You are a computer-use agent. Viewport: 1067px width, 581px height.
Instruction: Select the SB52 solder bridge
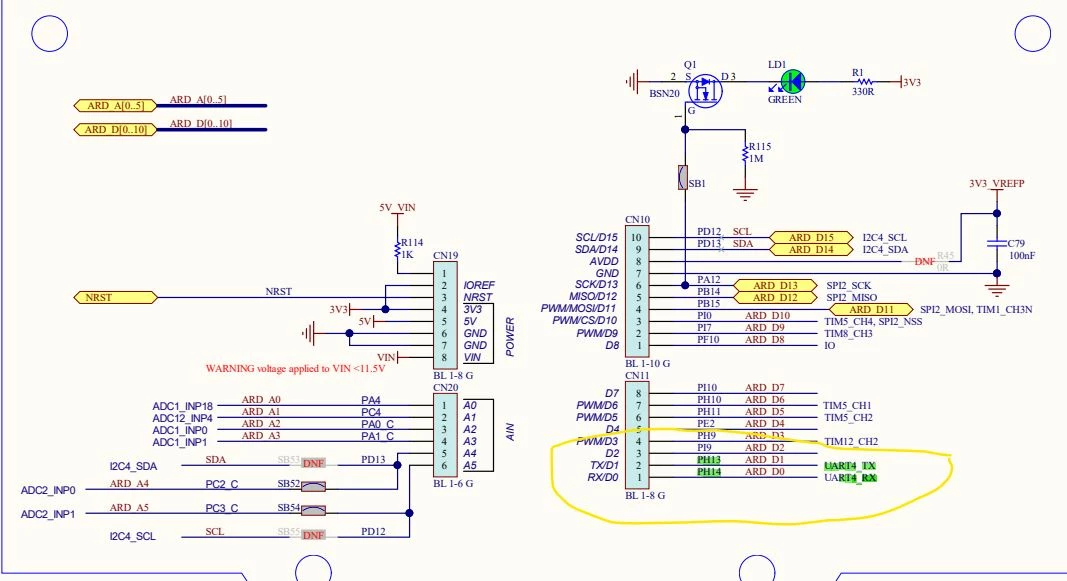pyautogui.click(x=313, y=486)
